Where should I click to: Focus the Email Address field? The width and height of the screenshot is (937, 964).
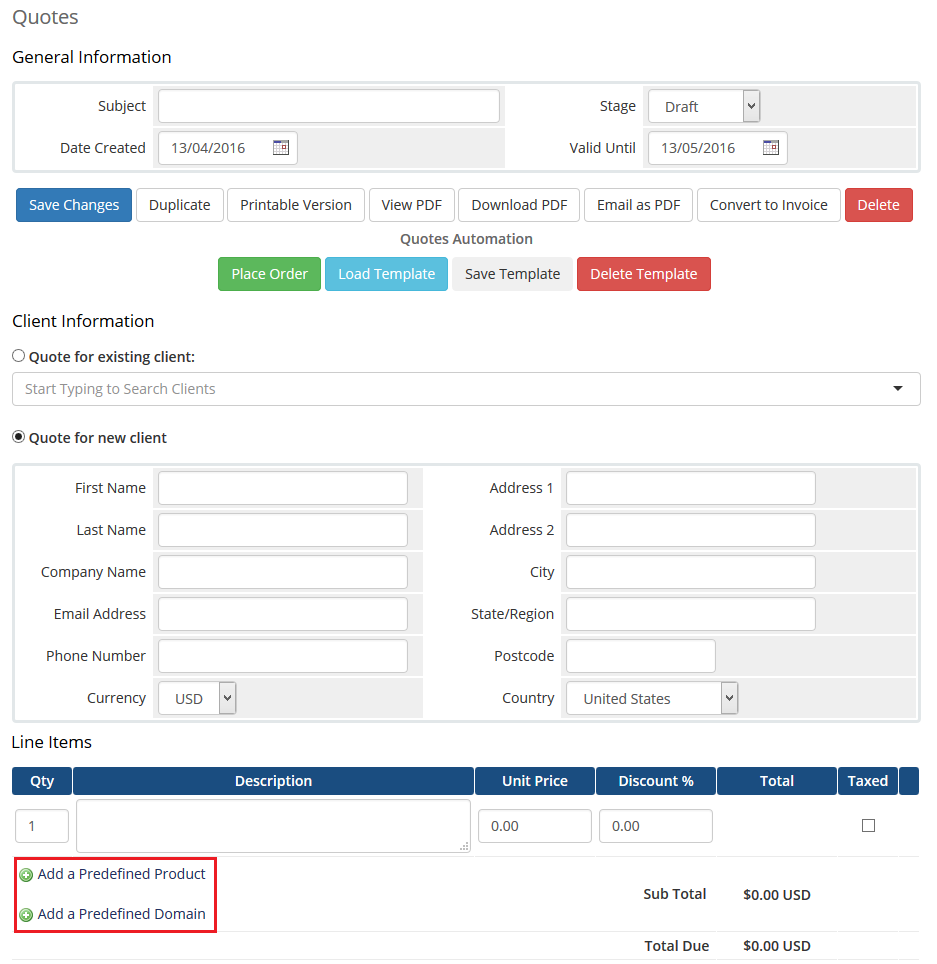pyautogui.click(x=283, y=614)
